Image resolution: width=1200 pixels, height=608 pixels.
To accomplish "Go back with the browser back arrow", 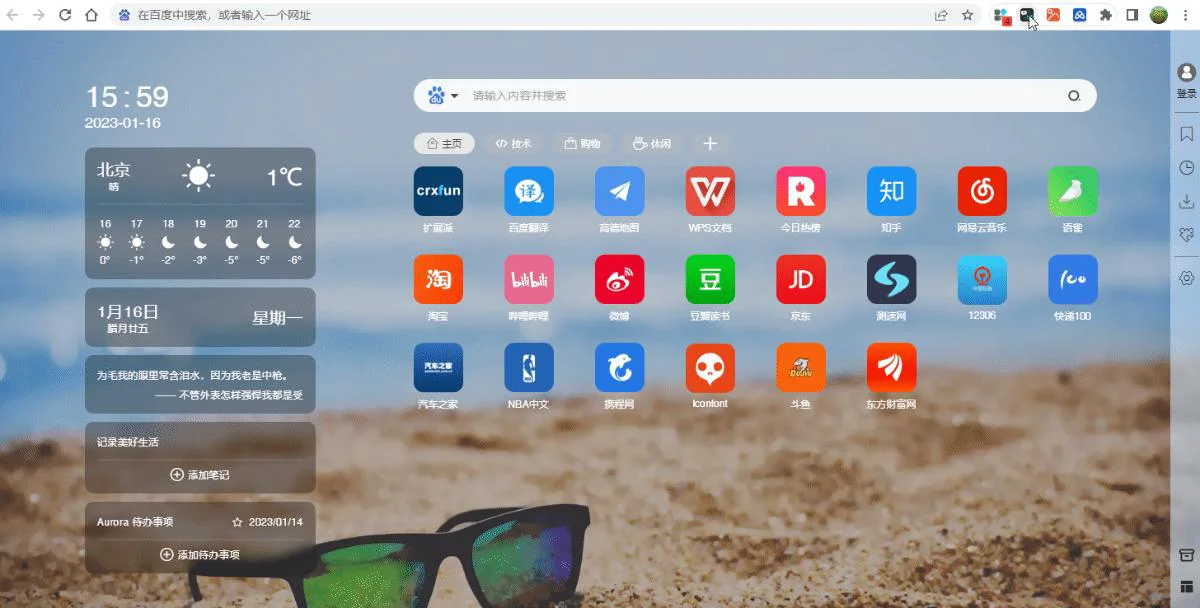I will (x=13, y=15).
